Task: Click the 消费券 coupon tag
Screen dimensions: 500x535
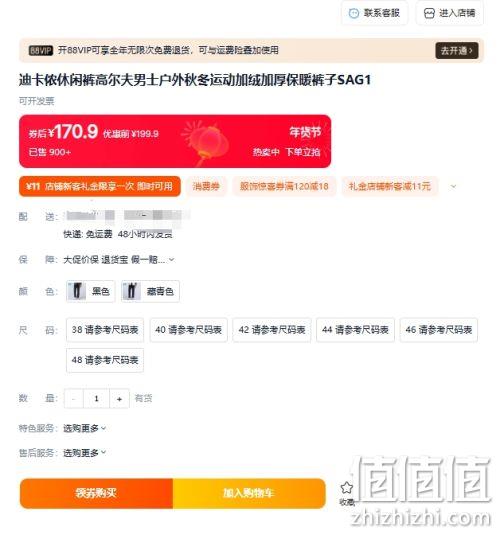Action: [x=206, y=186]
